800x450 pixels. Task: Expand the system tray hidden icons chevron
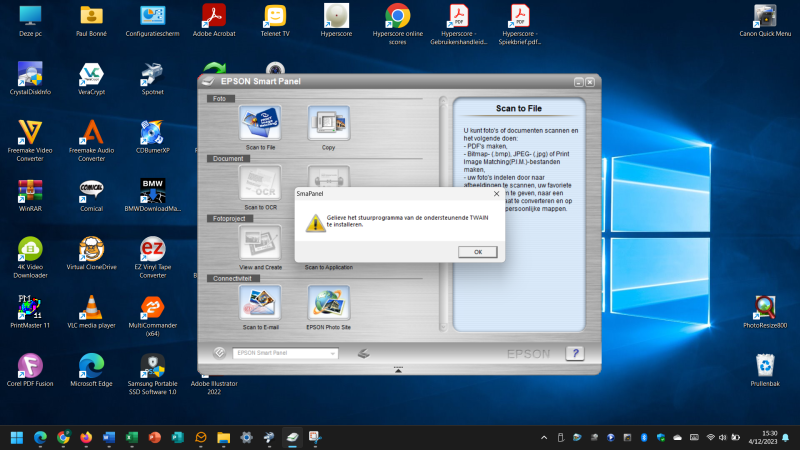[544, 437]
